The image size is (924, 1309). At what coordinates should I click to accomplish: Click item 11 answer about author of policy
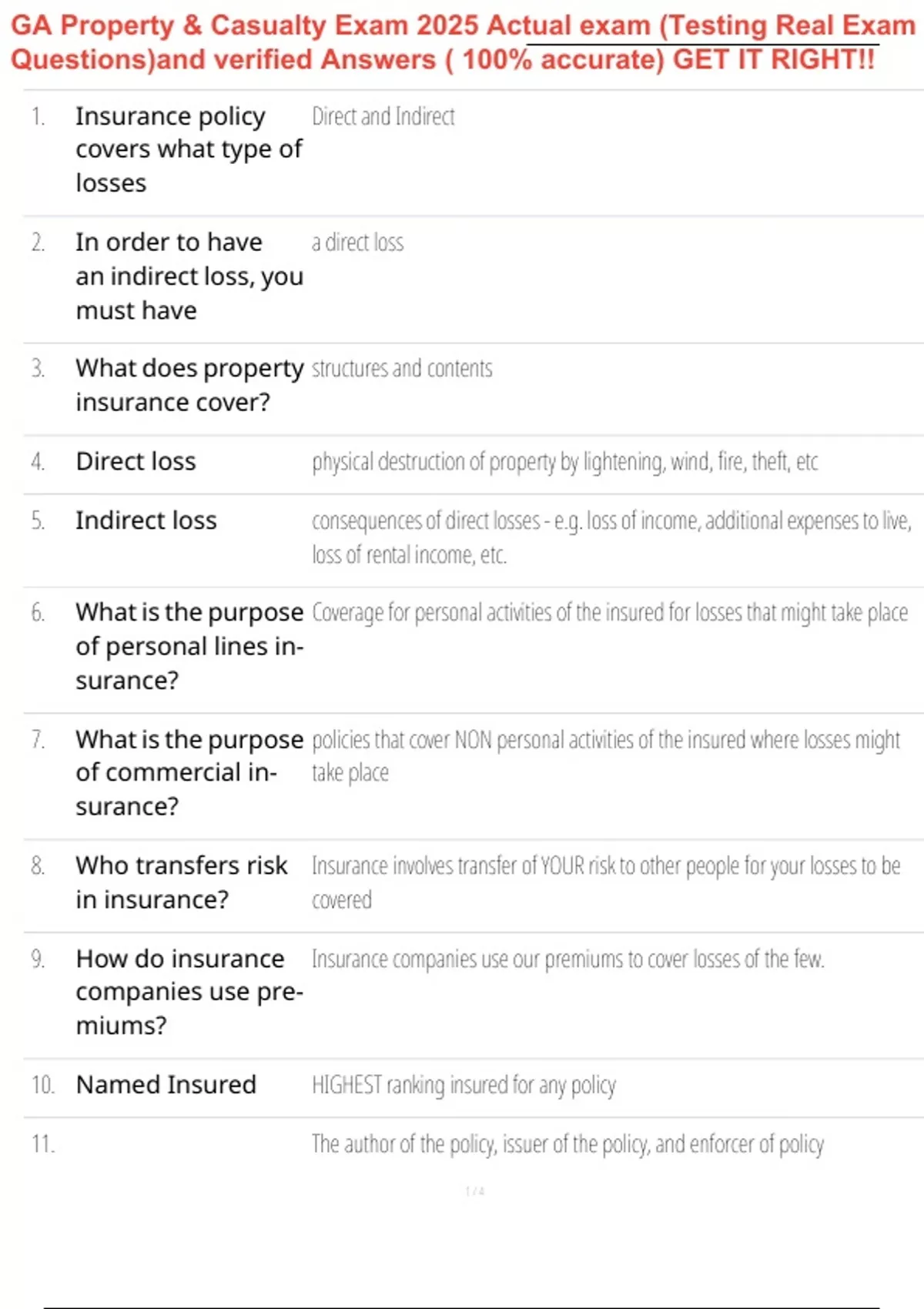click(x=567, y=1144)
